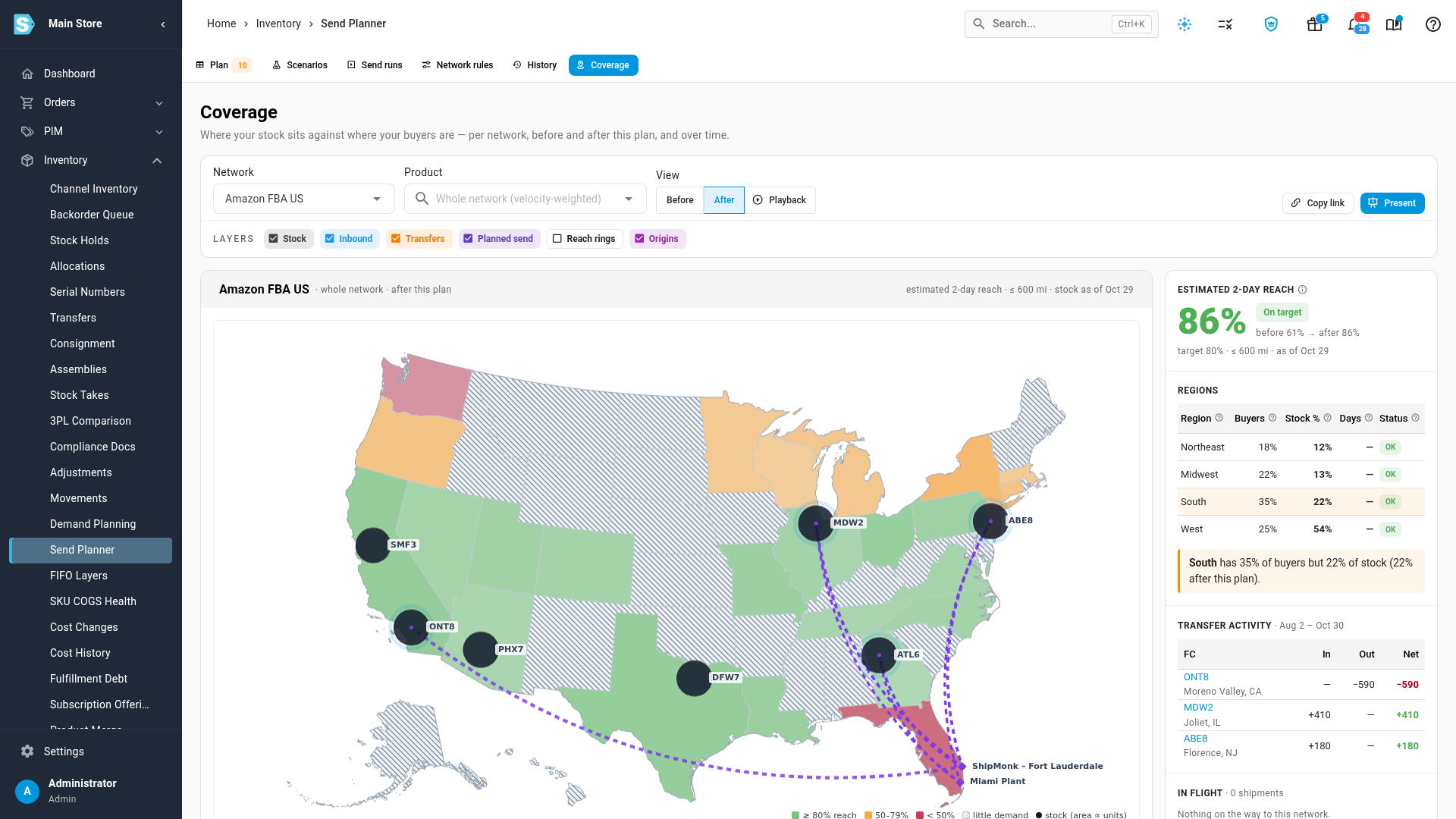
Task: Click the Inventory box icon
Action: (27, 160)
